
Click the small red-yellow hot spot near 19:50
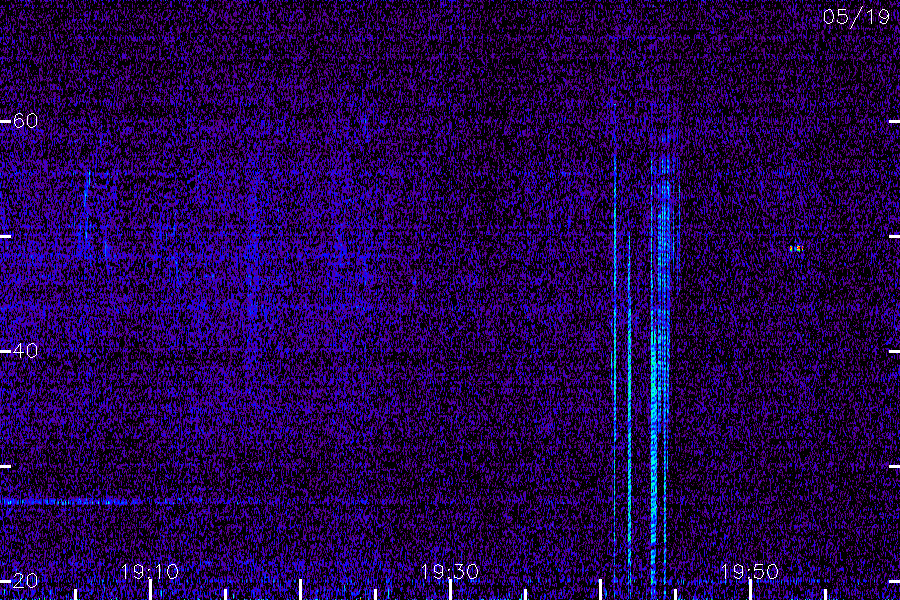pyautogui.click(x=796, y=249)
